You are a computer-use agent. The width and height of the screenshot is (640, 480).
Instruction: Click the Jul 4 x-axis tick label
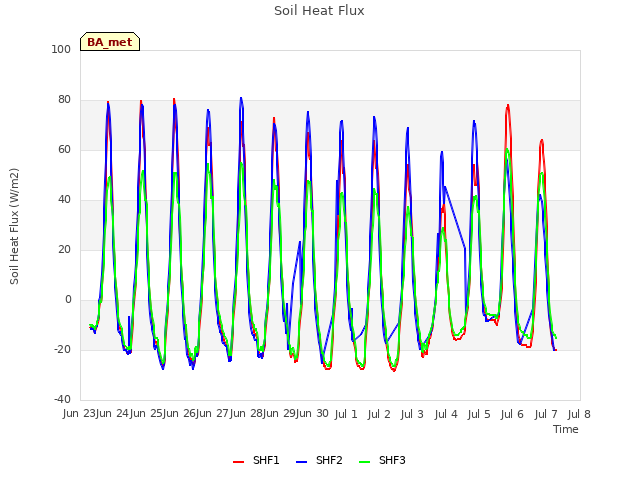446,414
